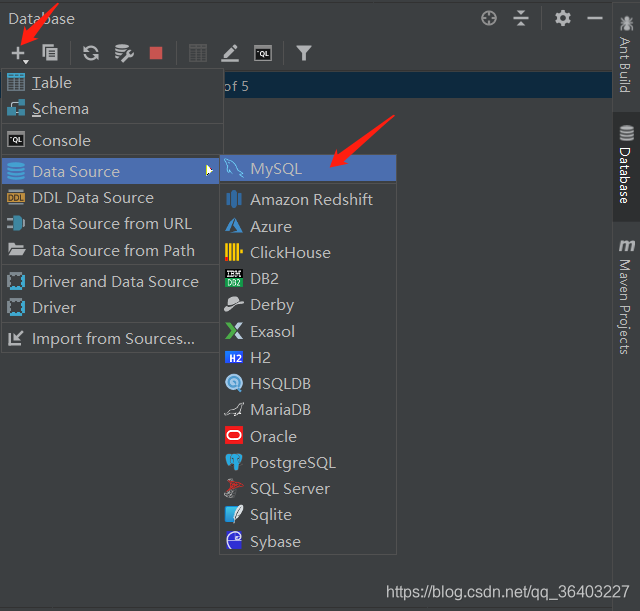
Task: Refresh the database with the sync icon
Action: click(x=91, y=53)
